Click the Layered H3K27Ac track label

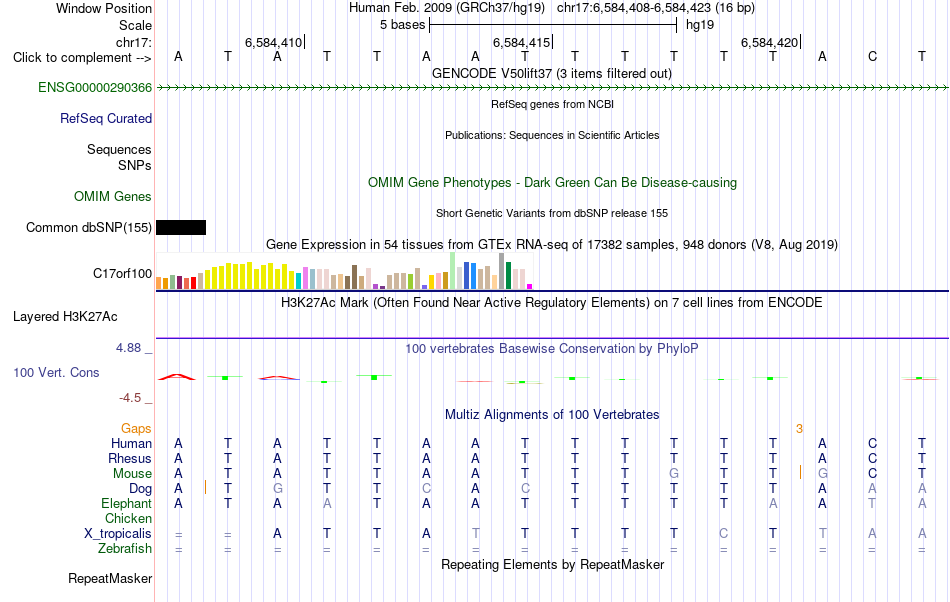[65, 317]
